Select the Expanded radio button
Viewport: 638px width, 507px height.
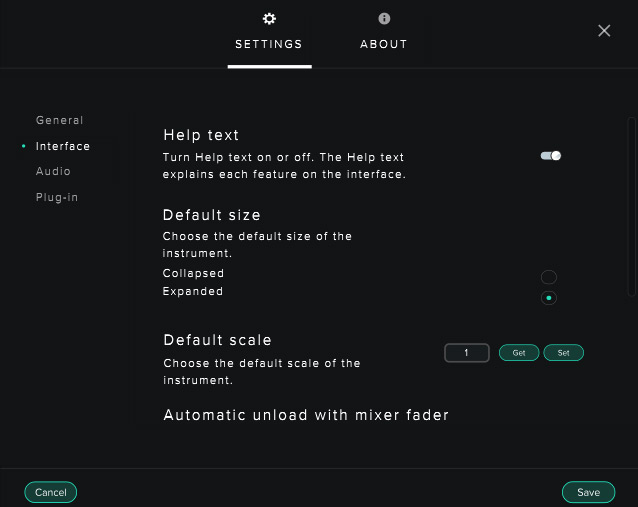(x=549, y=298)
